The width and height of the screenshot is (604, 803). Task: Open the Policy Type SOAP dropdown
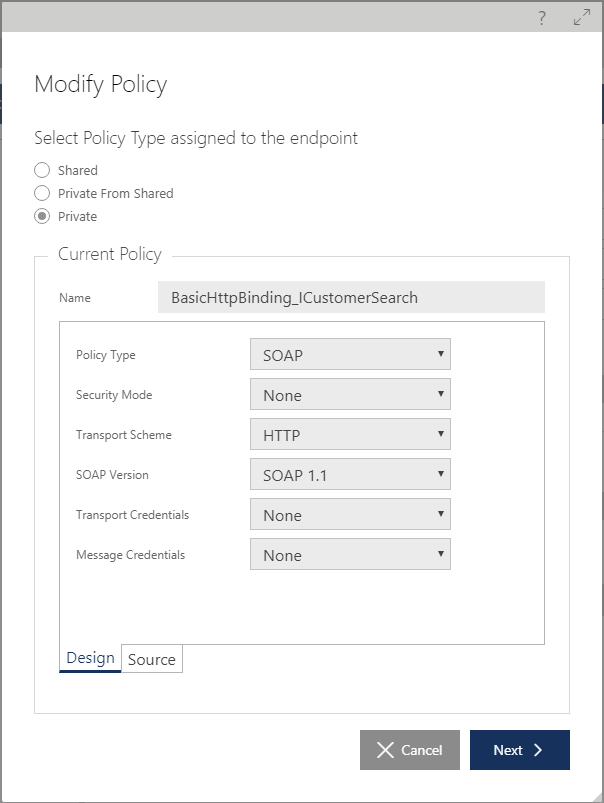point(350,354)
